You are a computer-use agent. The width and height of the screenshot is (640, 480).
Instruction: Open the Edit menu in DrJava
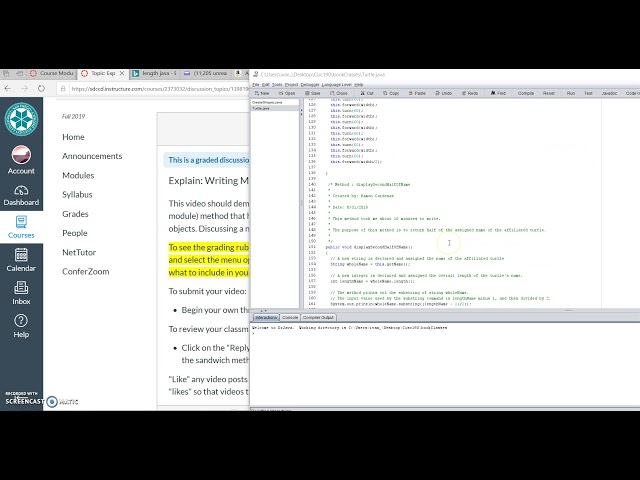[265, 84]
